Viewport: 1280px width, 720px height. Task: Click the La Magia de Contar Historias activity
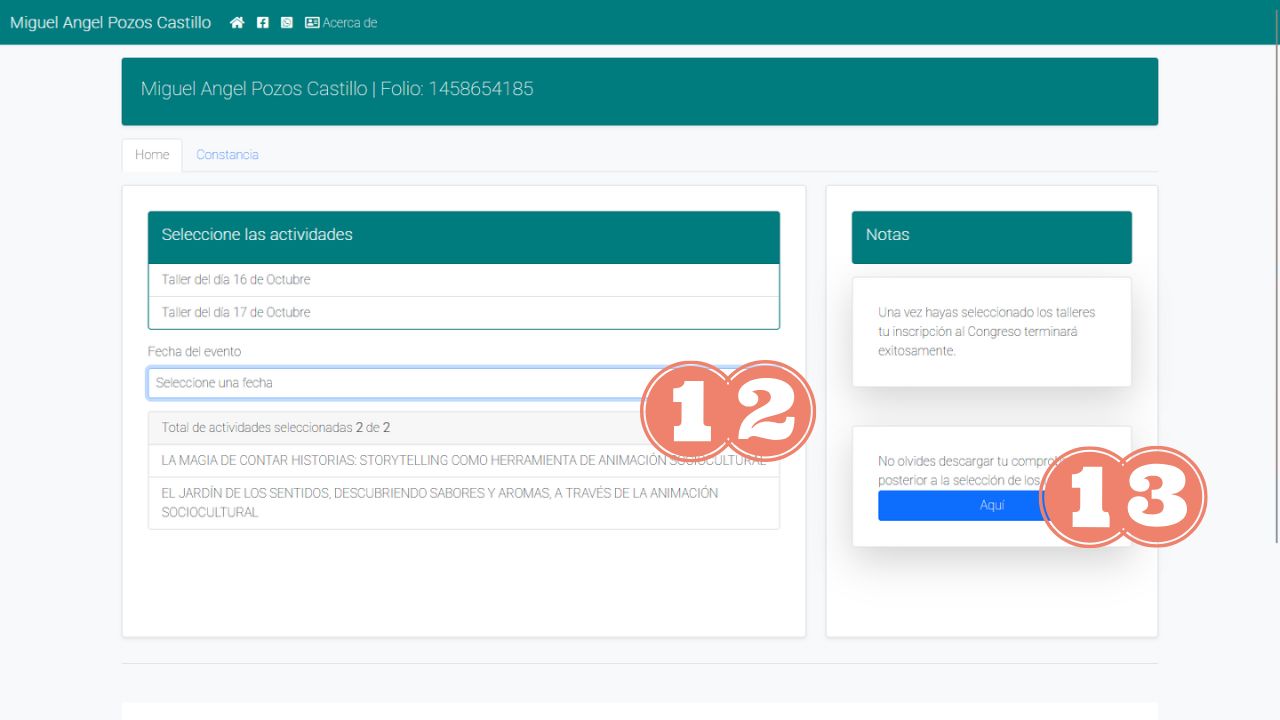(400, 461)
